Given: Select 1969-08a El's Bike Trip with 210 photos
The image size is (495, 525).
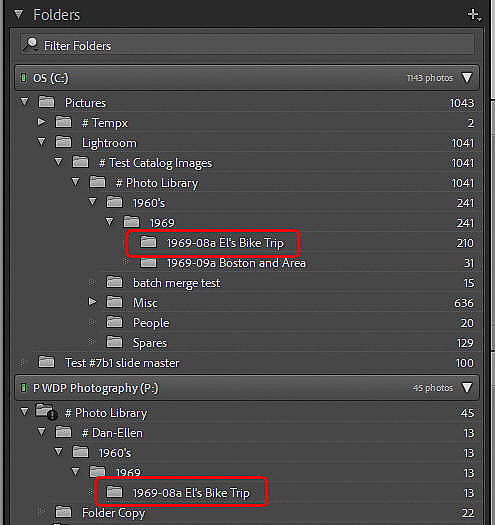Looking at the screenshot, I should pyautogui.click(x=225, y=243).
